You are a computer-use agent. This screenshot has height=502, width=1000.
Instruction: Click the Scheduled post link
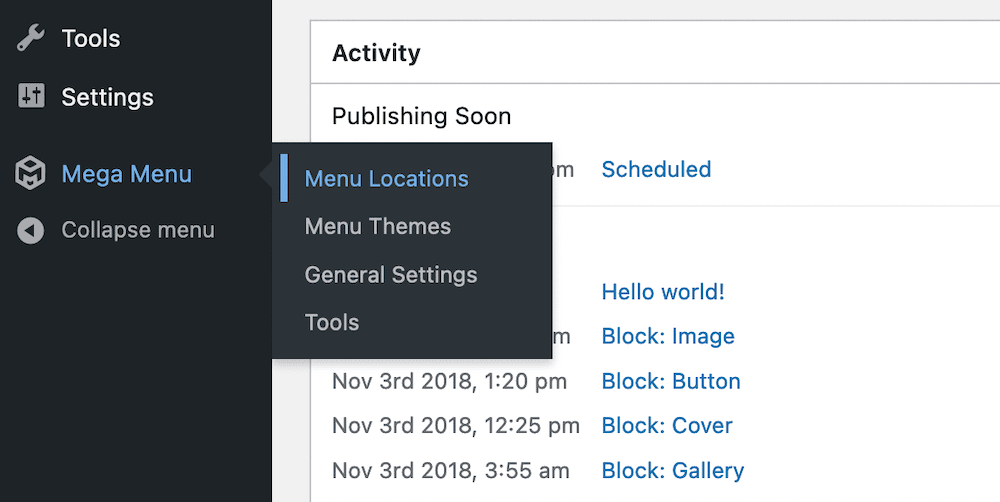point(656,169)
